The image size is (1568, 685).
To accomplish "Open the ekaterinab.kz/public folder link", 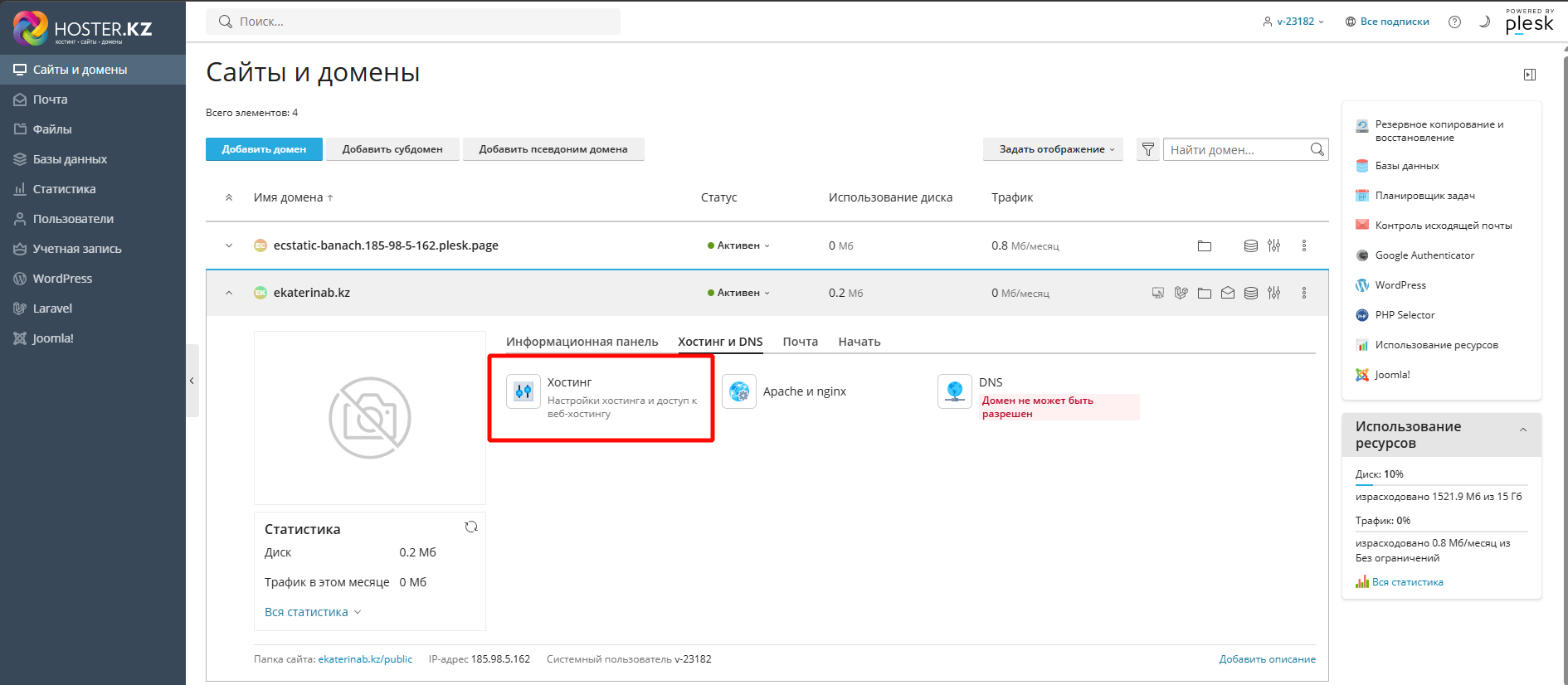I will [x=365, y=659].
